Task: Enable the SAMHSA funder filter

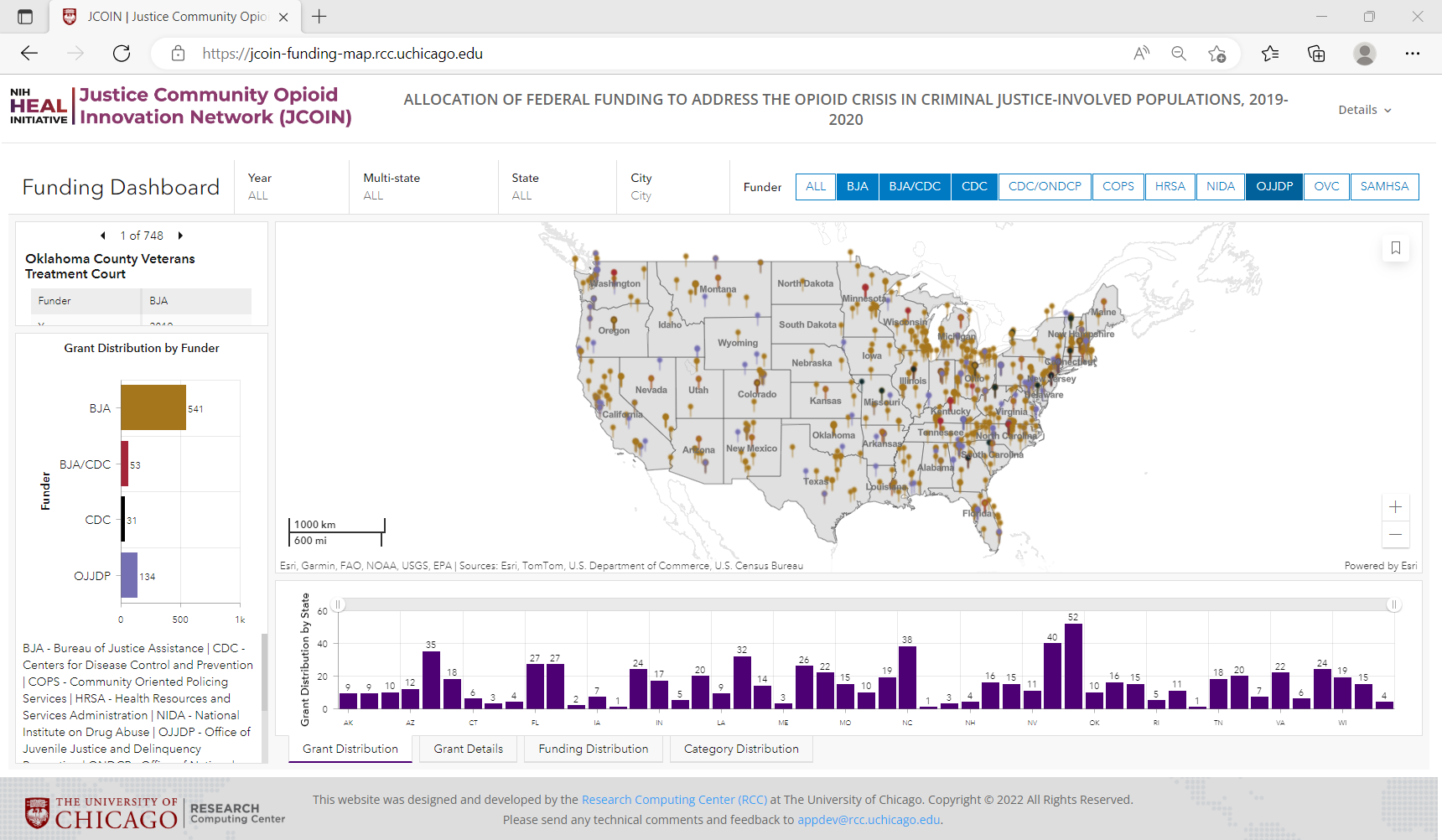Action: (1384, 186)
